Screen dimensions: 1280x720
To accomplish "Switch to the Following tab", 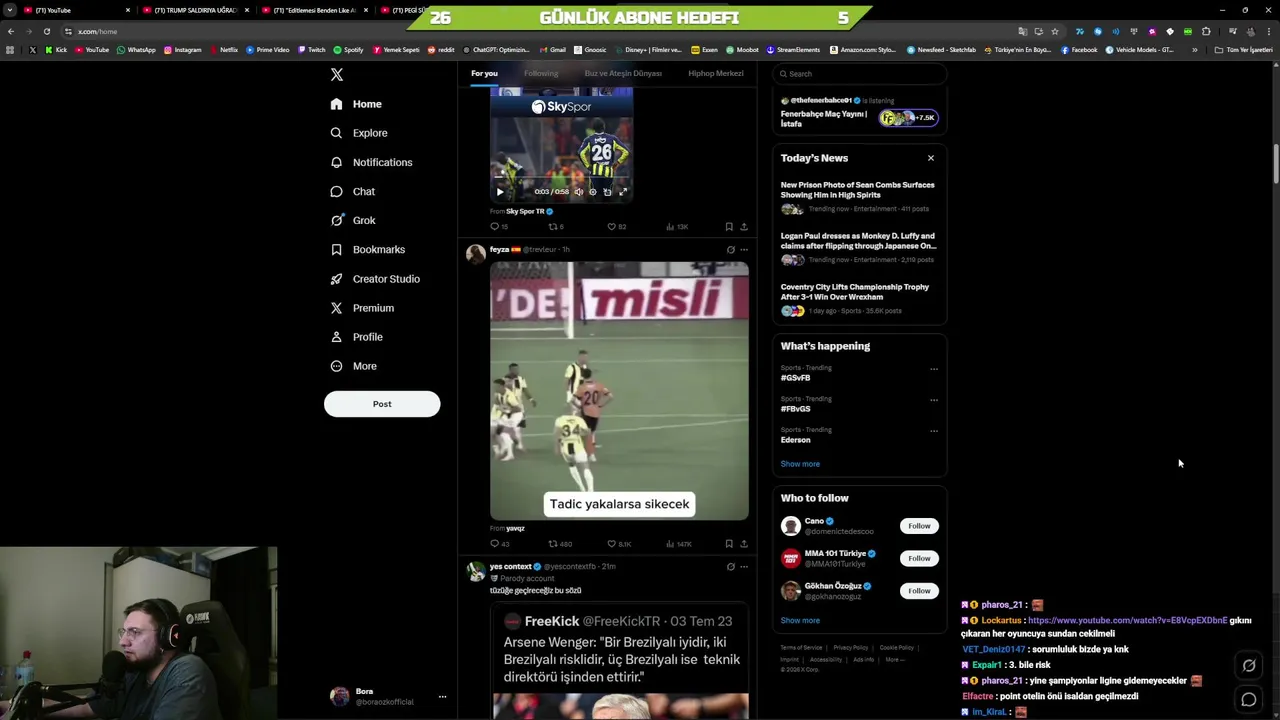I will [541, 73].
